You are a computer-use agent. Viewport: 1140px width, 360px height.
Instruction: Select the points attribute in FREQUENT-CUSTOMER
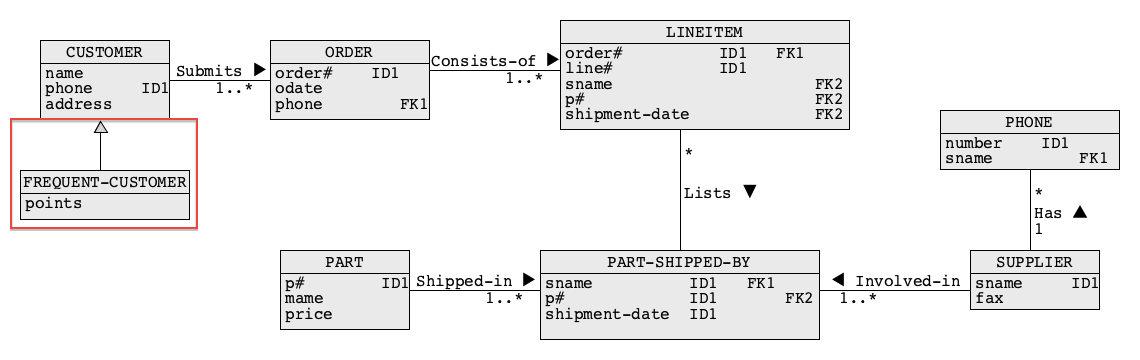pyautogui.click(x=54, y=204)
